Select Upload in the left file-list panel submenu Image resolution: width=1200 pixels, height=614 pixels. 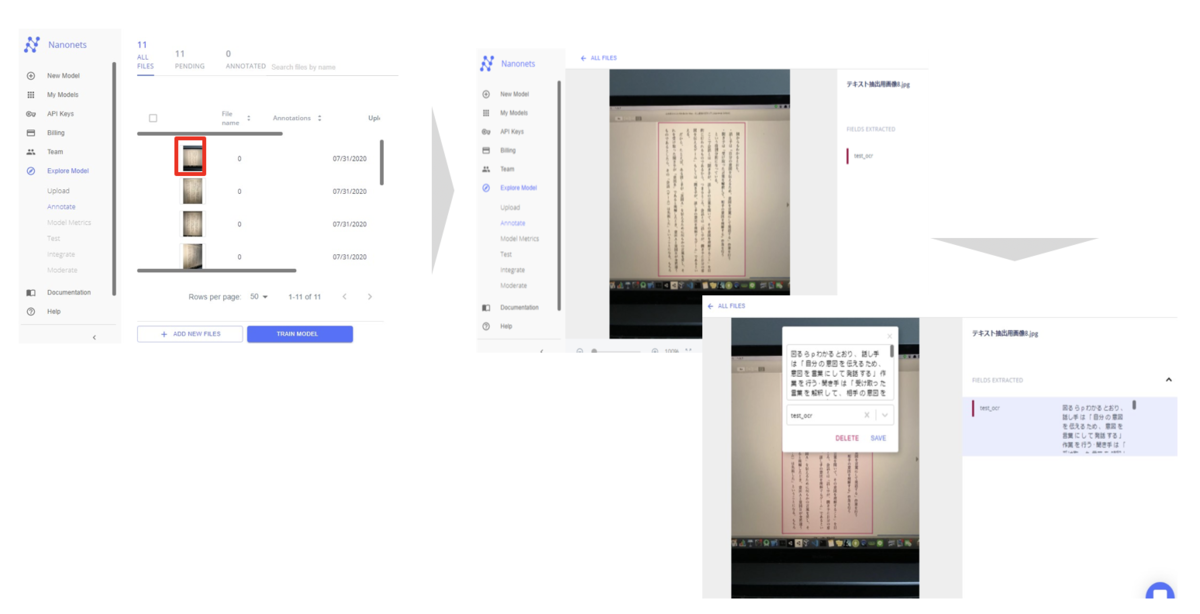[x=58, y=191]
